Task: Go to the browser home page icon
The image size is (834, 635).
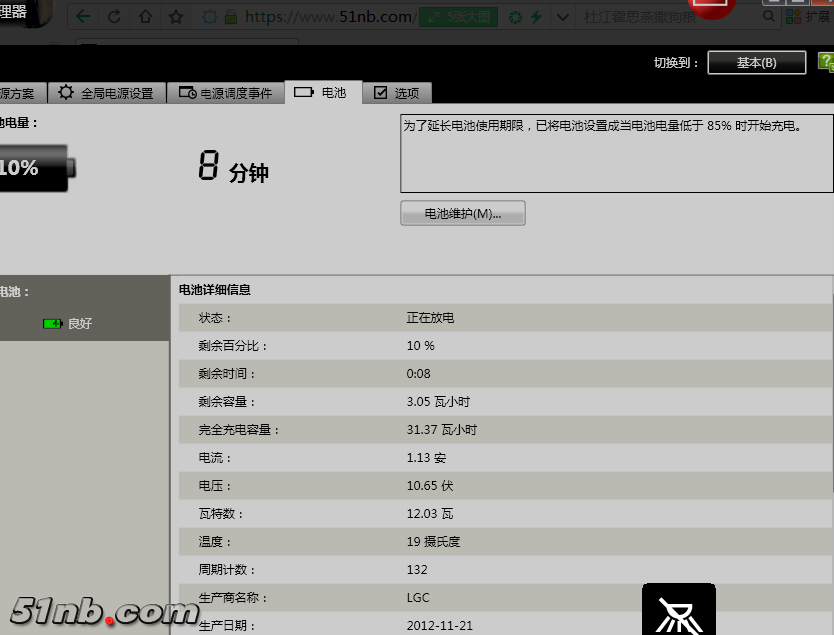Action: click(x=145, y=17)
